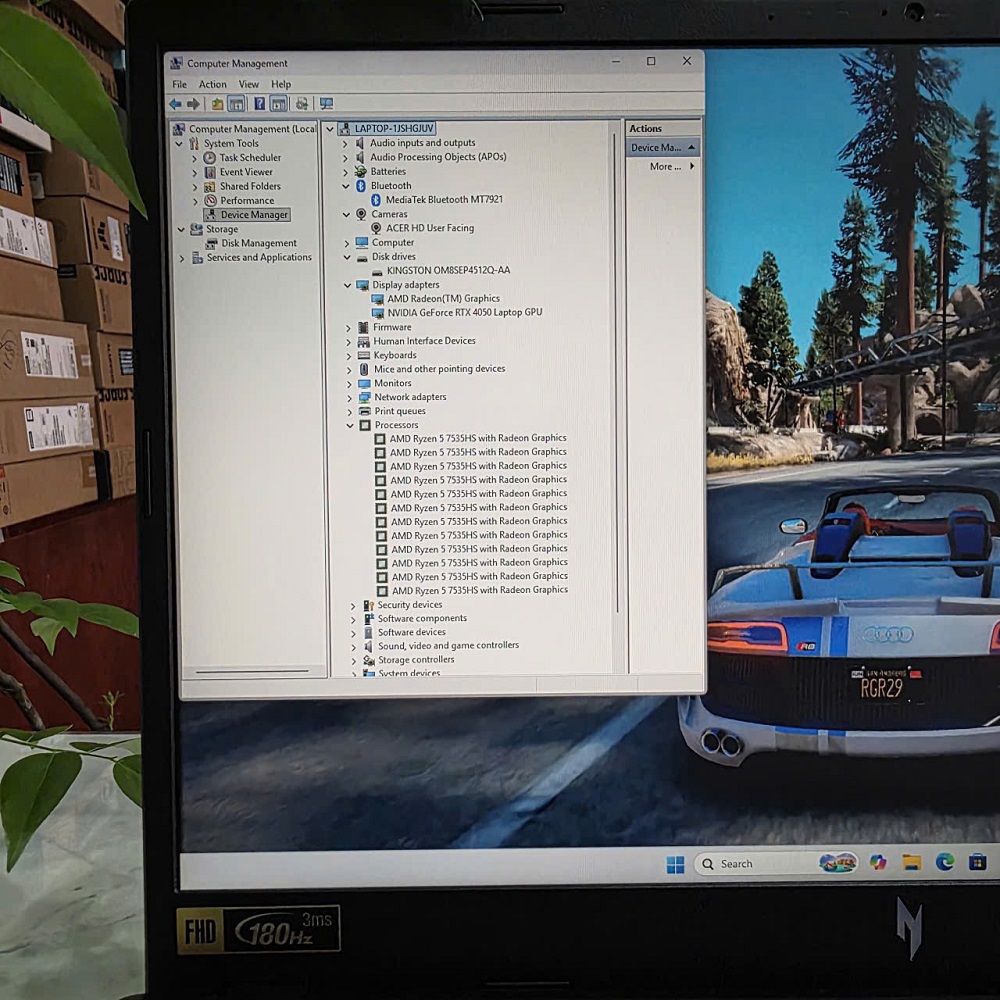The width and height of the screenshot is (1000, 1000).
Task: Click the console tree horizontal scrollbar
Action: pos(252,671)
